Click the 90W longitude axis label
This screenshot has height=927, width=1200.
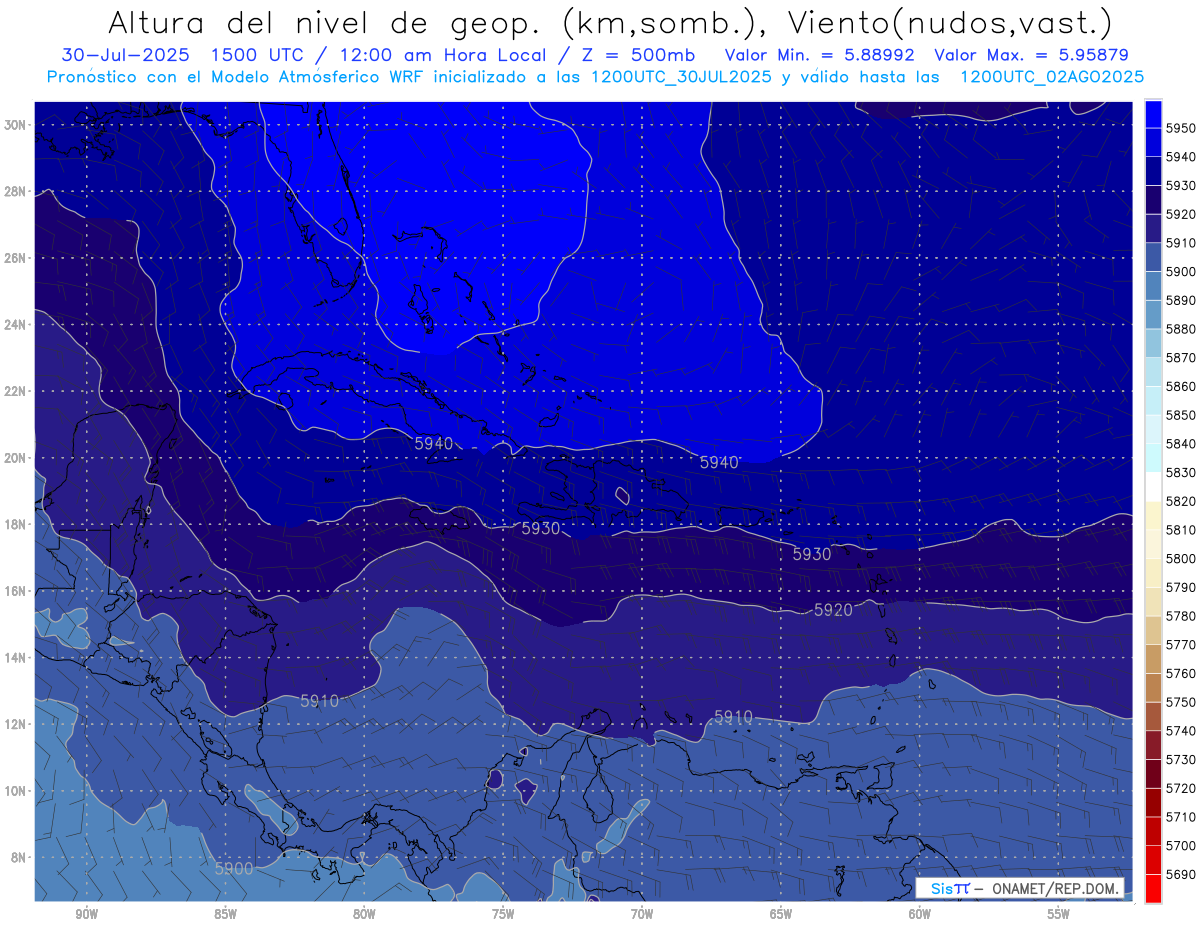point(86,914)
